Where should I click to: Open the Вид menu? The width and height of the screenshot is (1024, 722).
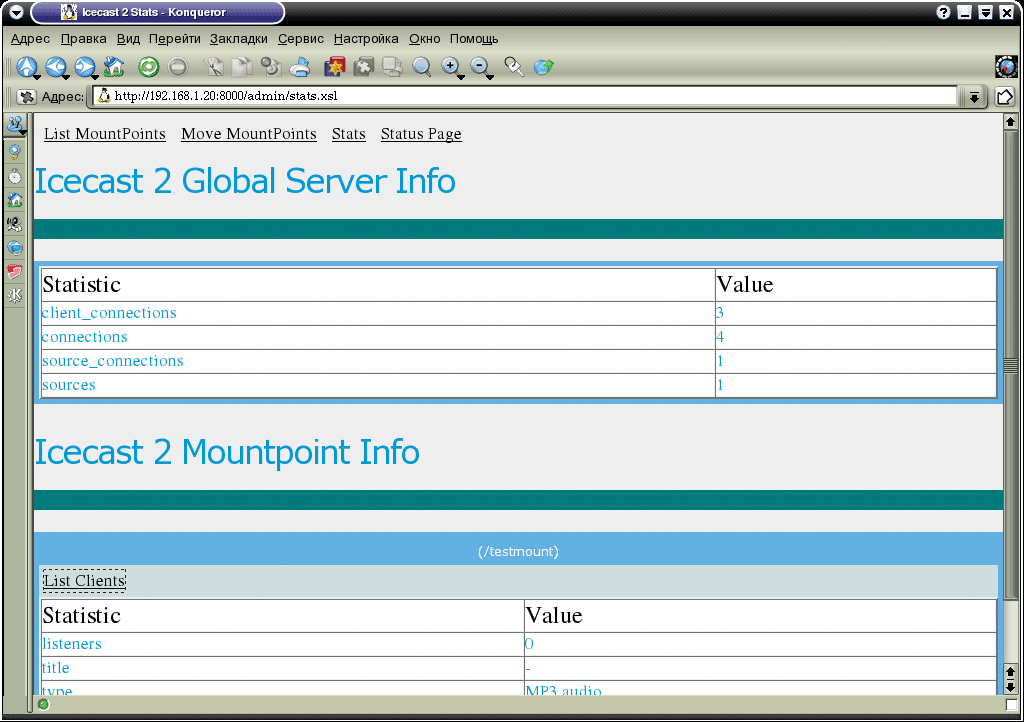[129, 39]
